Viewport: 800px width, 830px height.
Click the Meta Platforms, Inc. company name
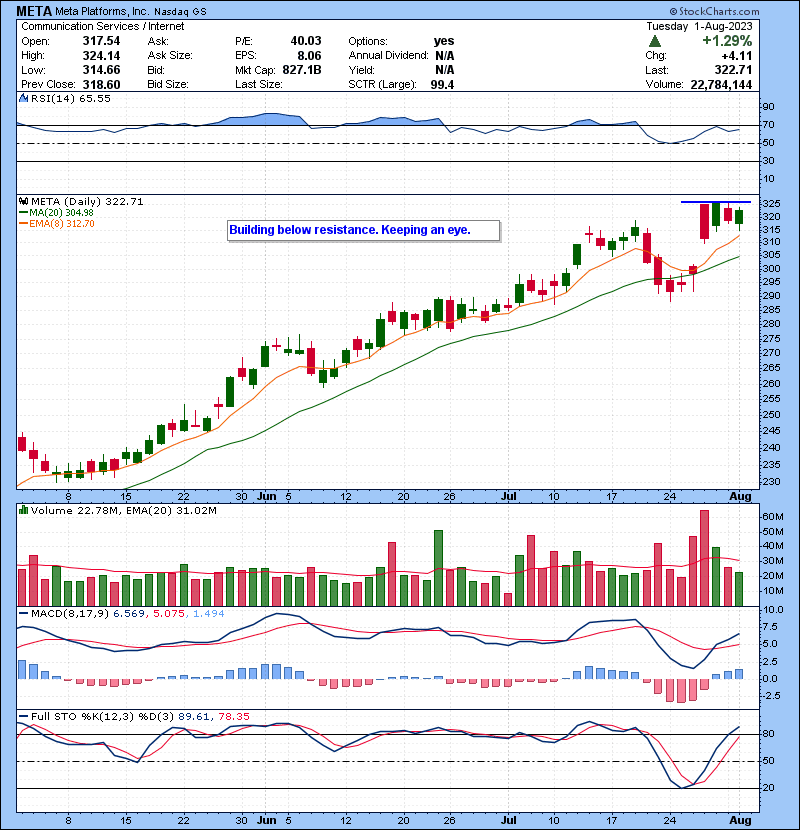(x=101, y=11)
